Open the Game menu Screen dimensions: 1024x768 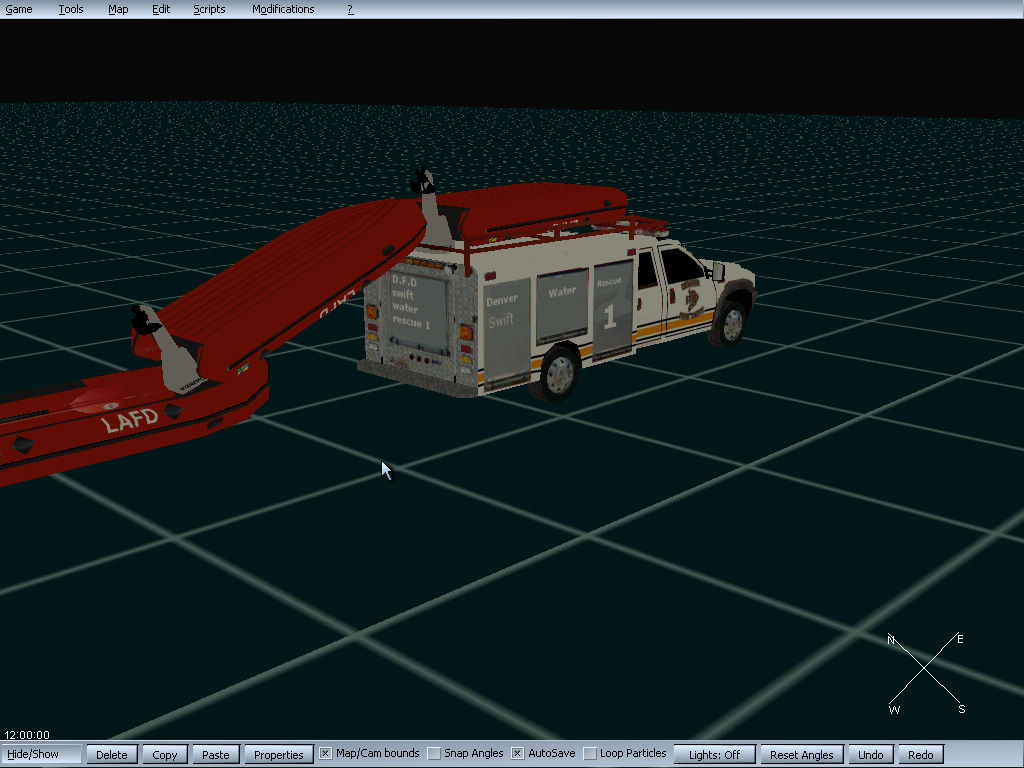19,9
